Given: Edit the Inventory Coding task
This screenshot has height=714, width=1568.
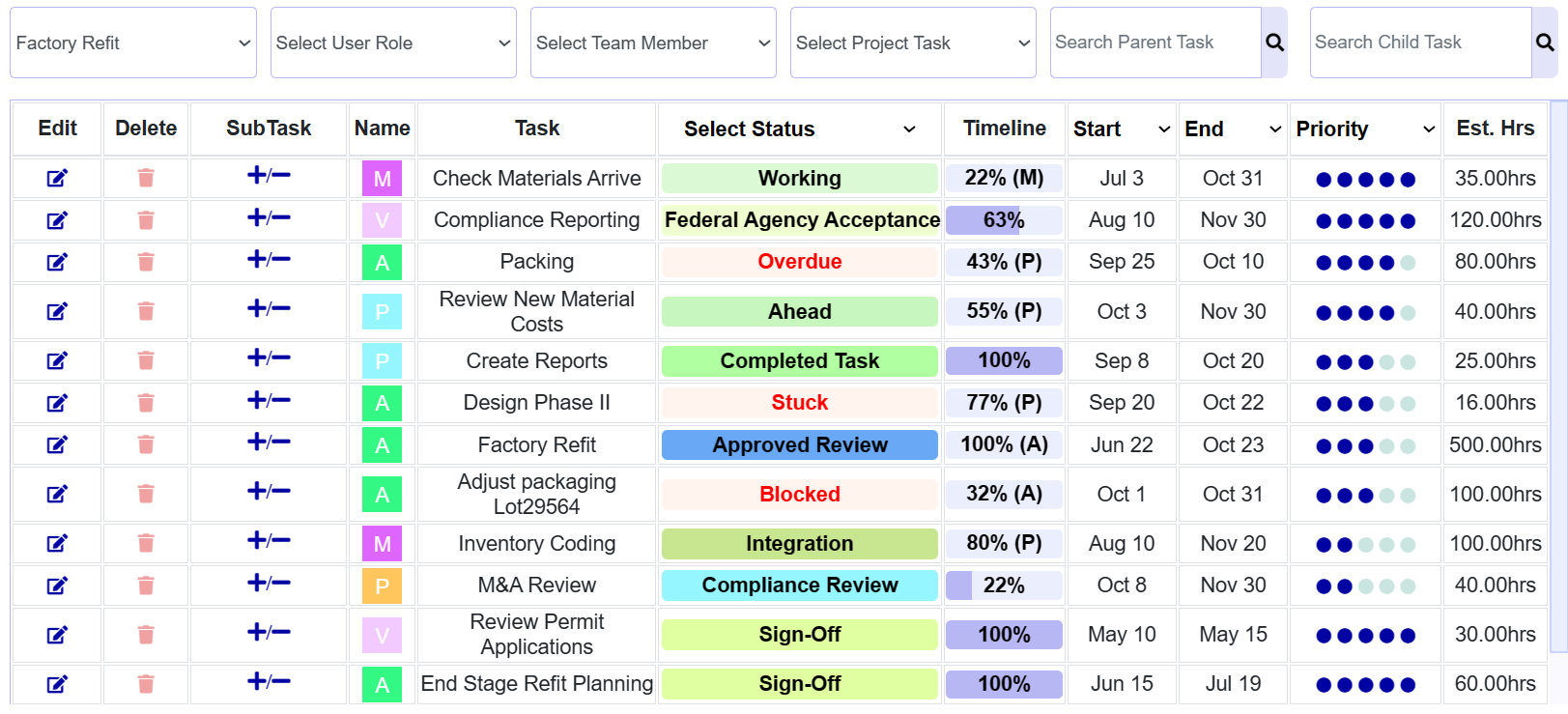Looking at the screenshot, I should point(57,544).
